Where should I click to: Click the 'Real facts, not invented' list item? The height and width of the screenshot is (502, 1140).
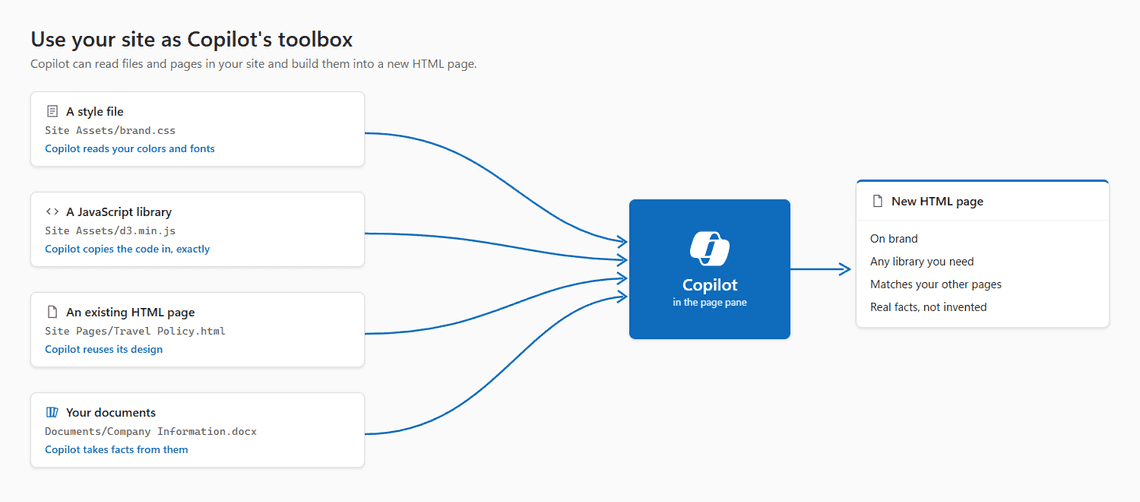click(x=928, y=307)
